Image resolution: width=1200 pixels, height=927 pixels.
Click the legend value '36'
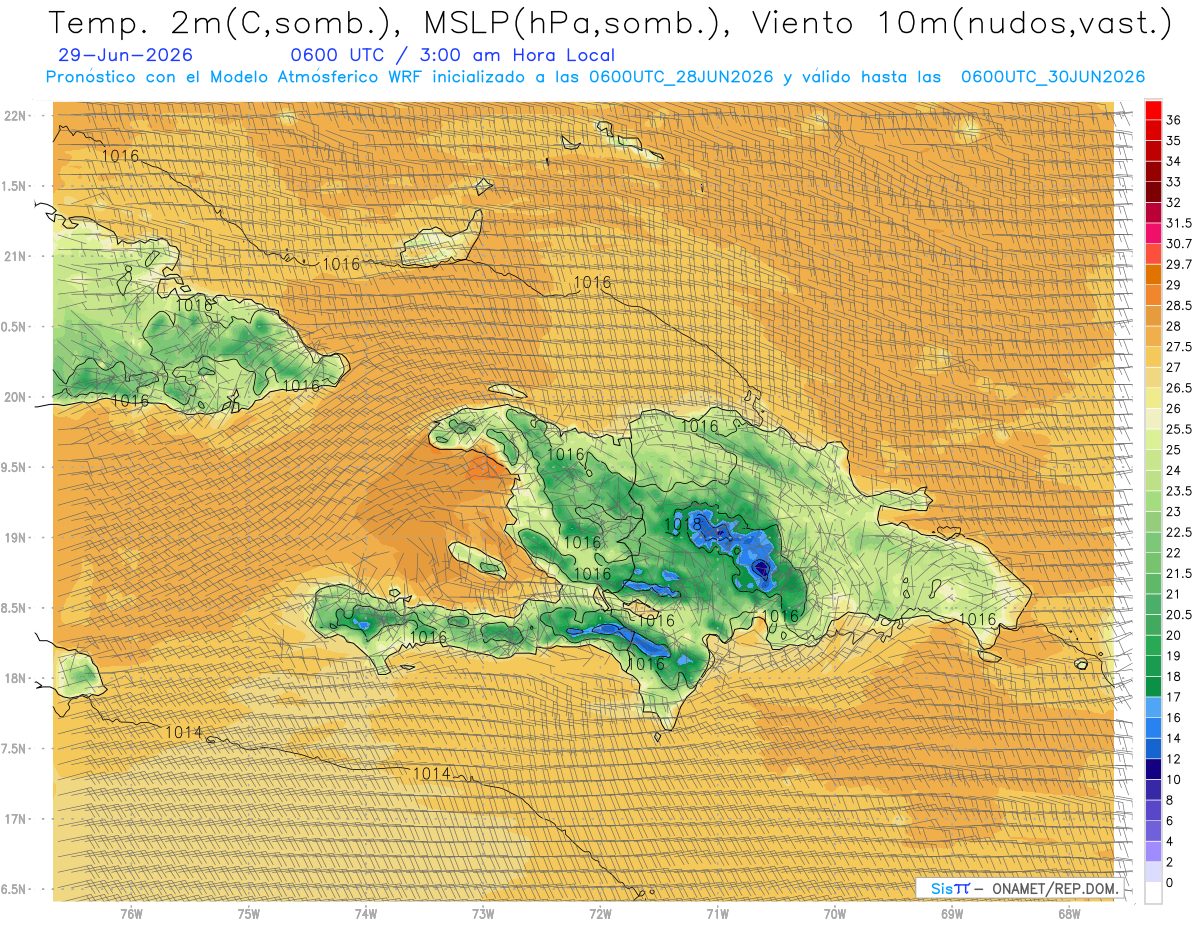[1174, 120]
